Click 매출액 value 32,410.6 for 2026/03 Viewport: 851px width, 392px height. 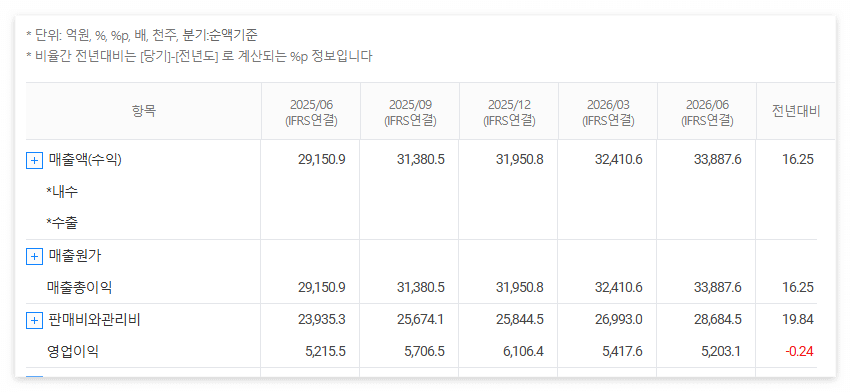[x=619, y=160]
